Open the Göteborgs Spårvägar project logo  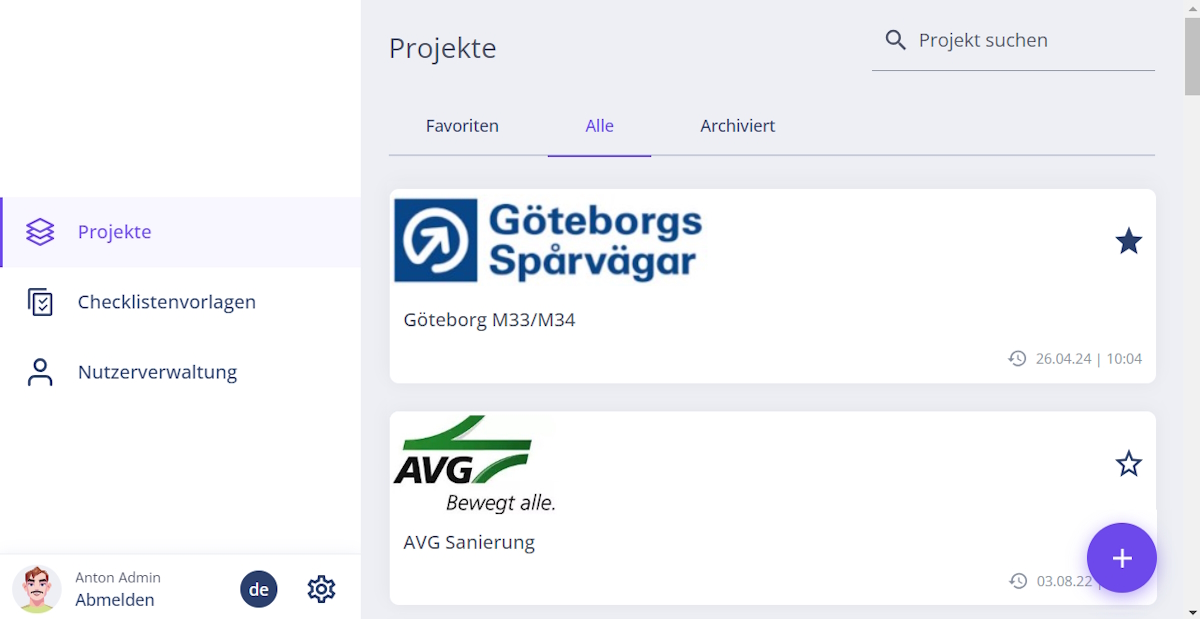tap(548, 240)
